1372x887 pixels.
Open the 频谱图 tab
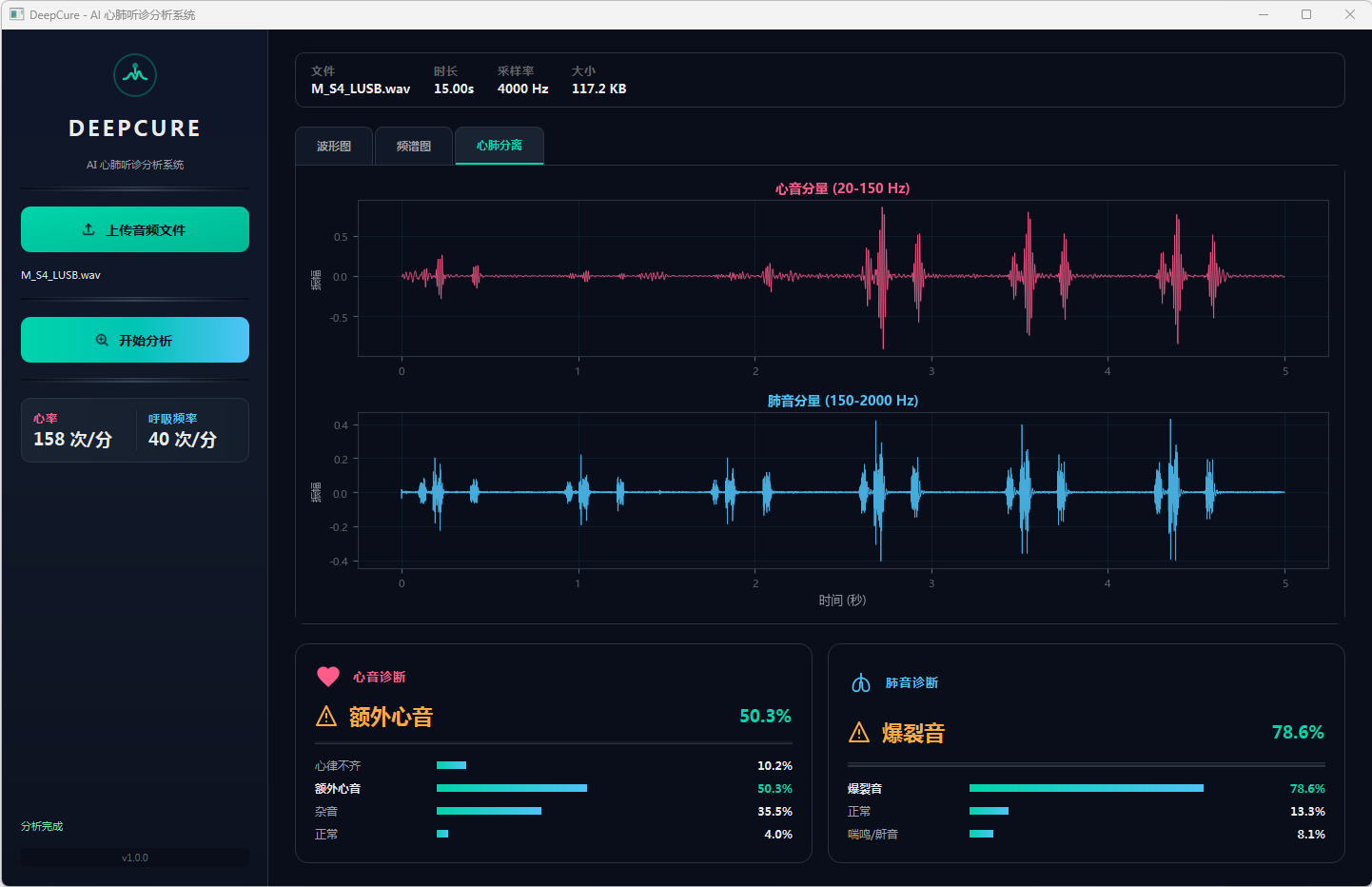click(414, 147)
